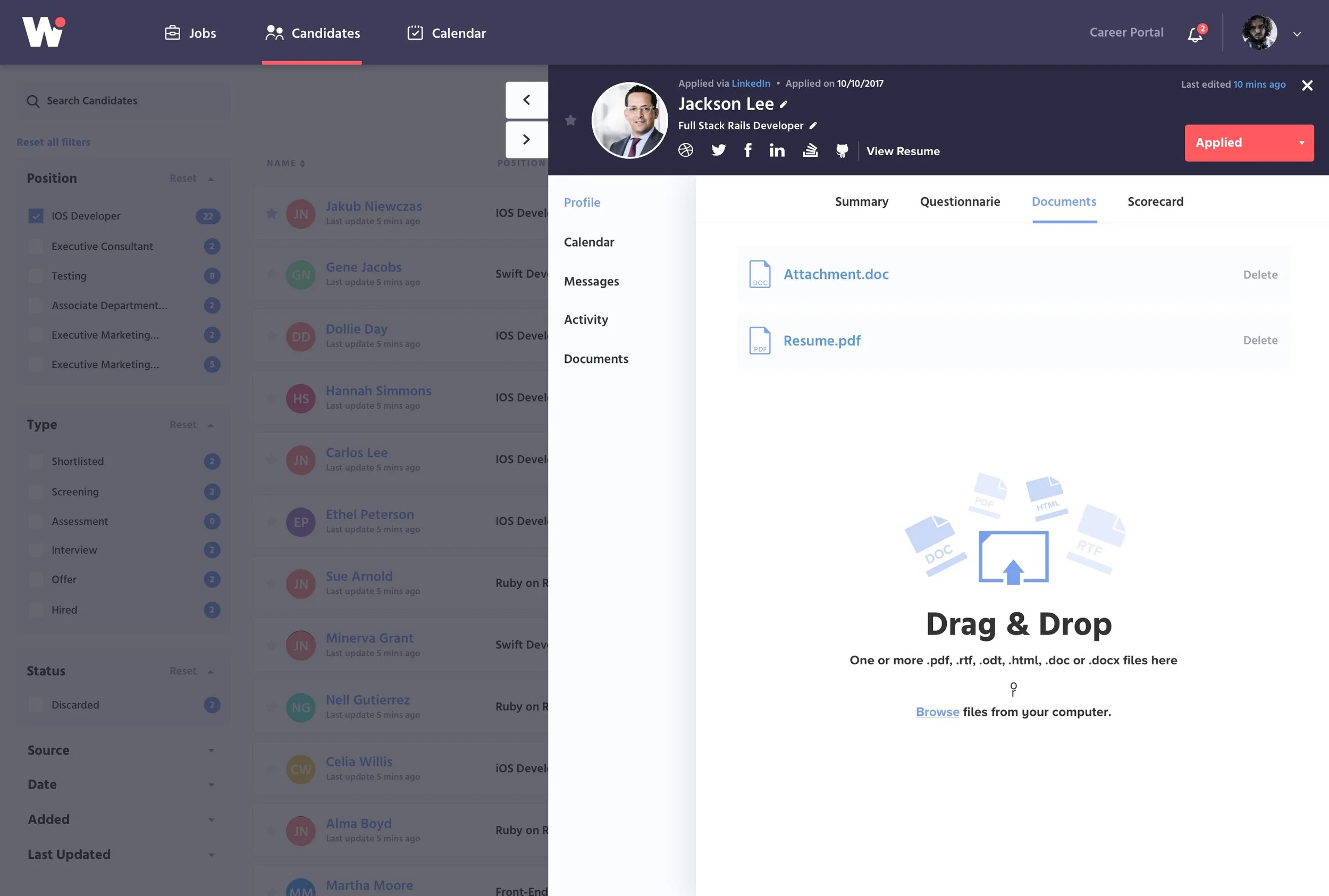Open notifications bell icon
Screen dimensions: 1329x896
pos(1195,35)
